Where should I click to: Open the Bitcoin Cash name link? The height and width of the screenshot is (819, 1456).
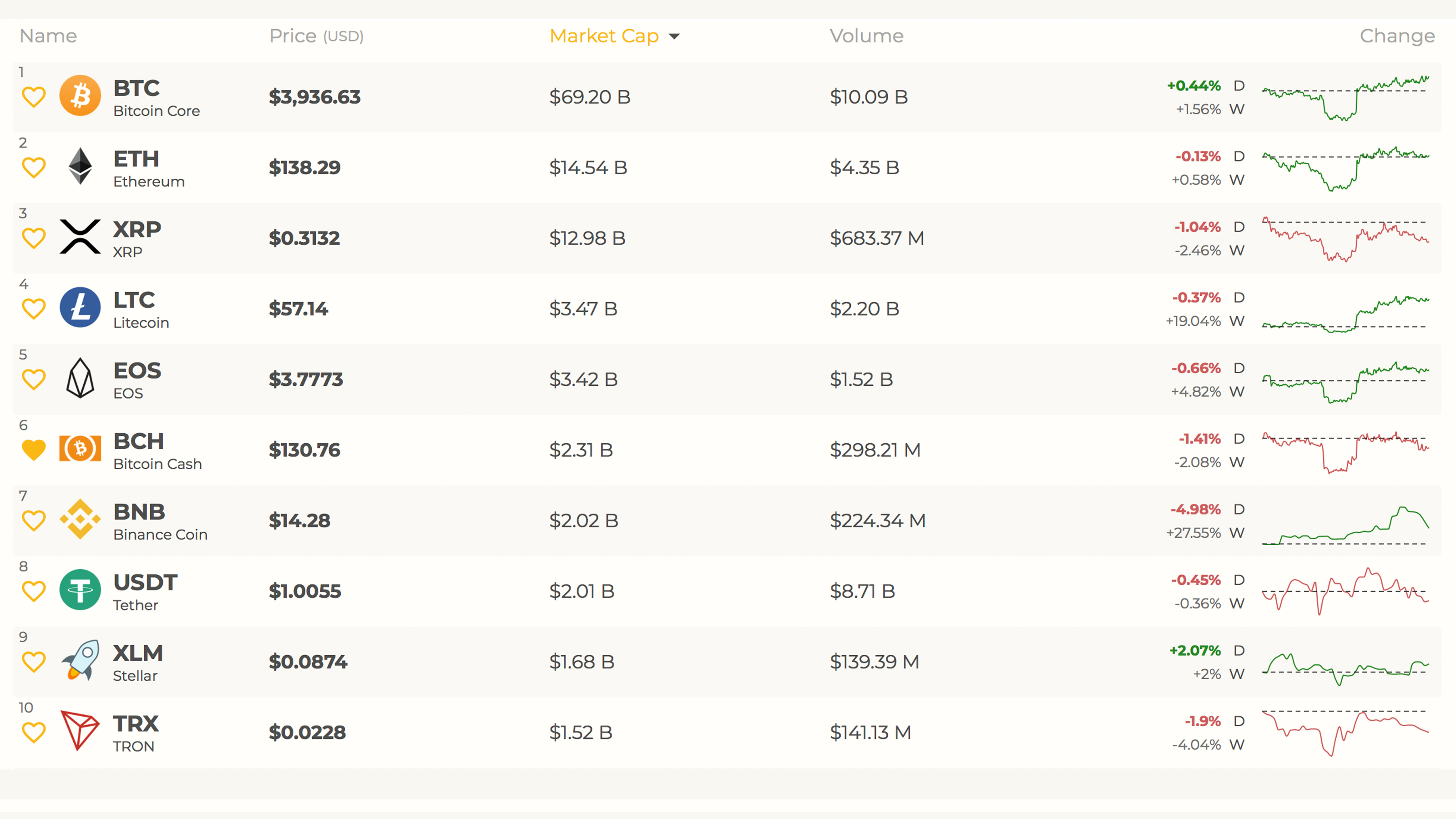(x=157, y=464)
